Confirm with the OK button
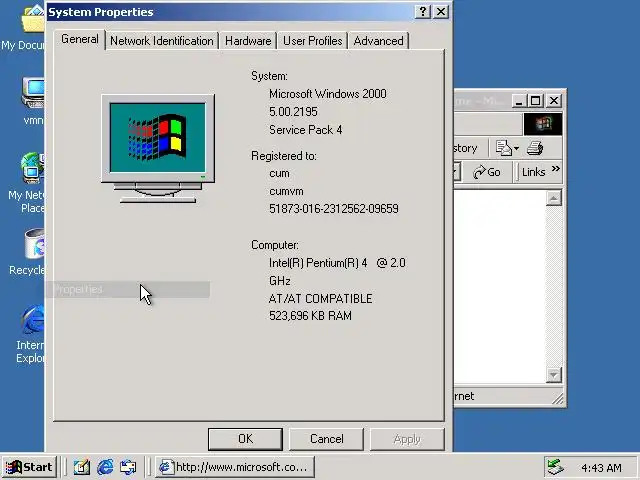This screenshot has height=480, width=640. (245, 439)
